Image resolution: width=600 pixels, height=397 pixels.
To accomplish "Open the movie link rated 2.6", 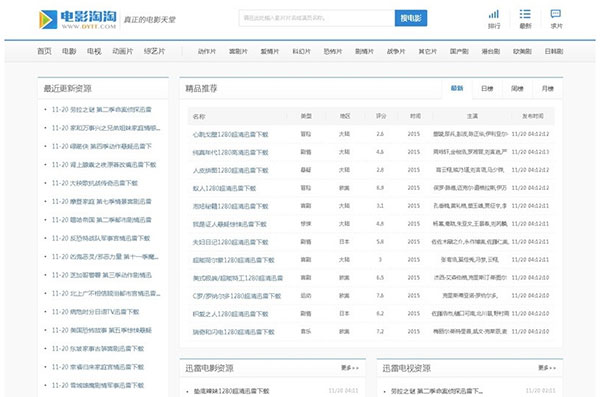I will coord(230,134).
